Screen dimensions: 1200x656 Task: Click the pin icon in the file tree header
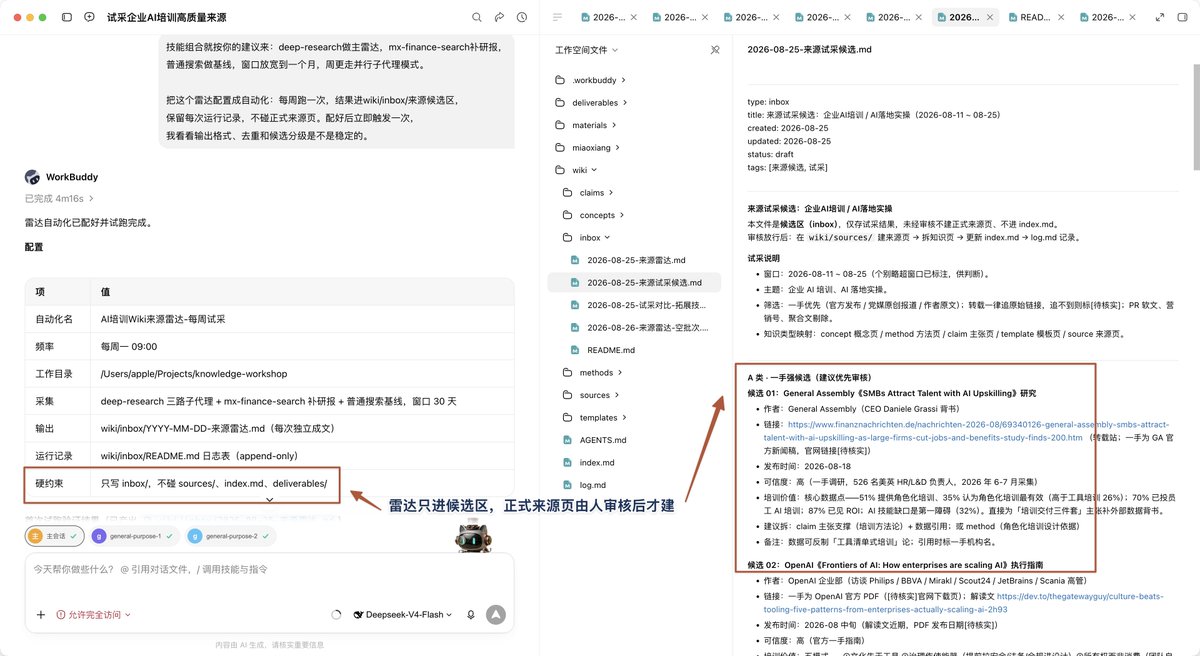[715, 49]
